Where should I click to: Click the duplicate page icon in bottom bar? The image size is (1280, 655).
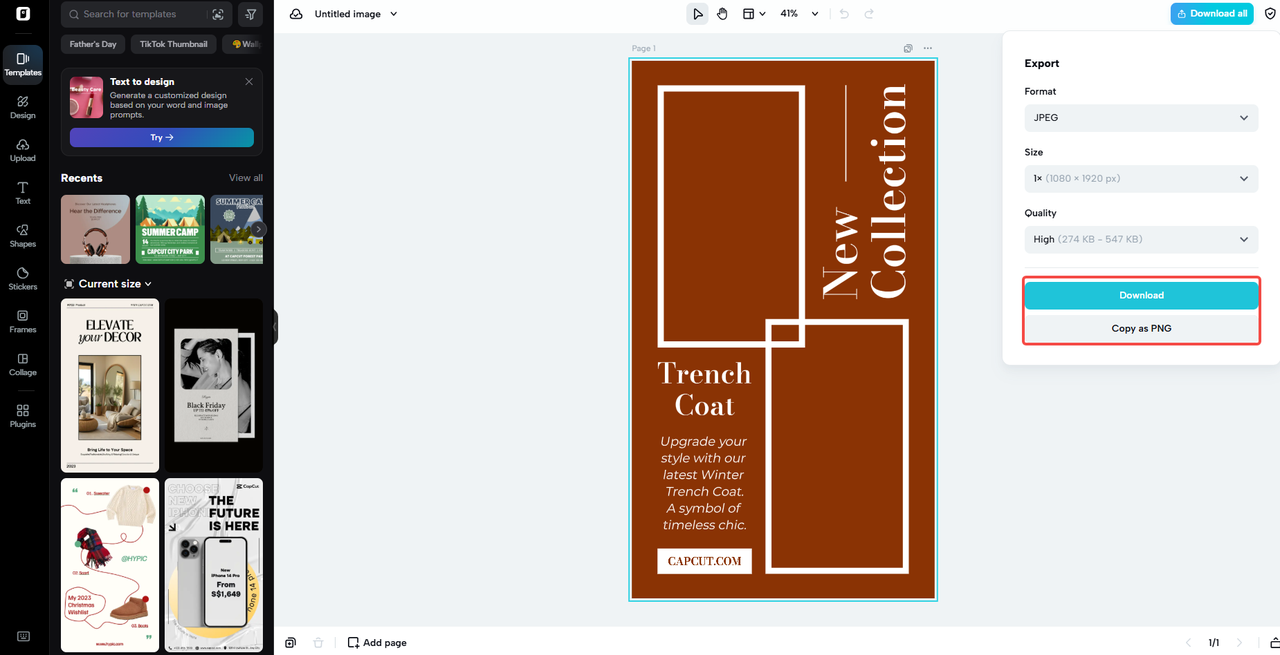click(x=290, y=642)
